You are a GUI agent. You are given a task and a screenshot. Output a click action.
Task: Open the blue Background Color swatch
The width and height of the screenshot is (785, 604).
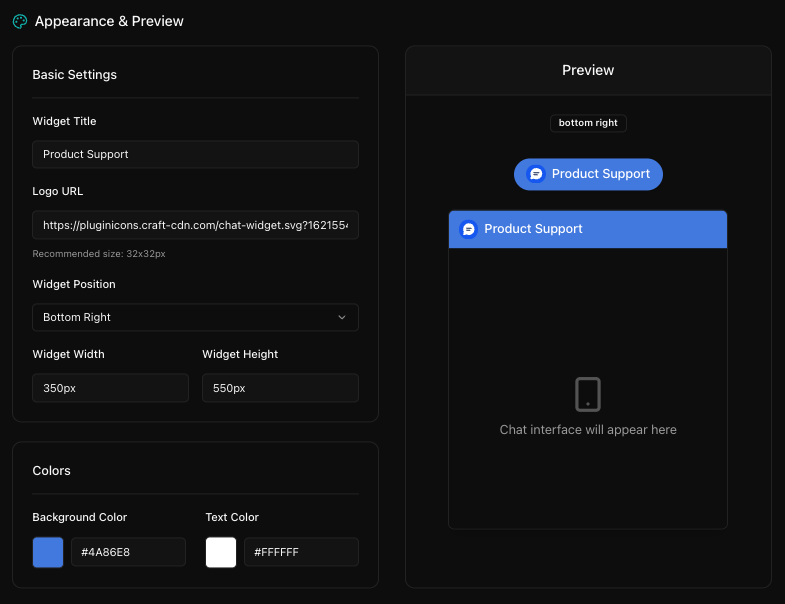point(48,552)
